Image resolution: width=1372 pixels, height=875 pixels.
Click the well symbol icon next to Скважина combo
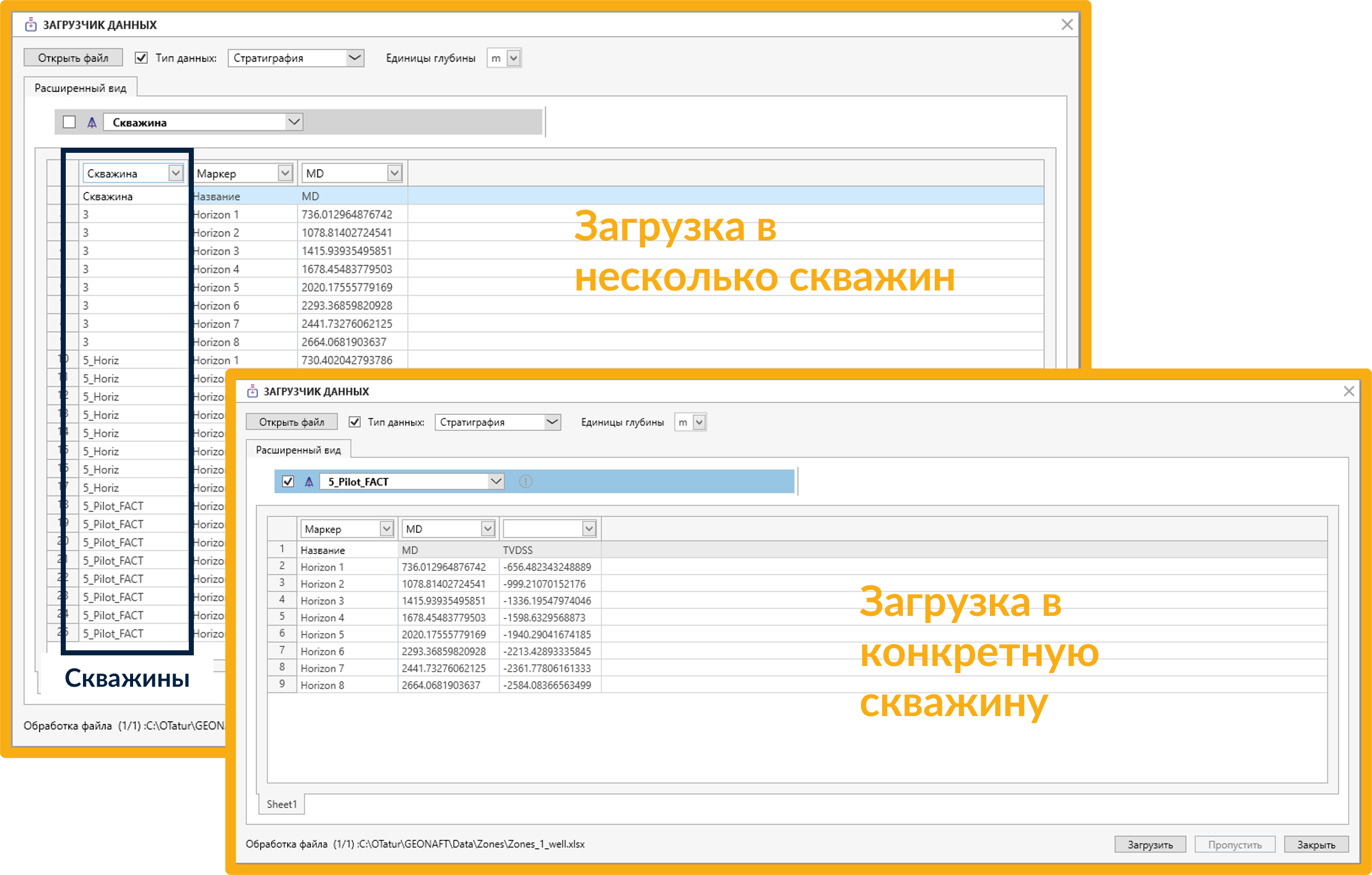(92, 122)
